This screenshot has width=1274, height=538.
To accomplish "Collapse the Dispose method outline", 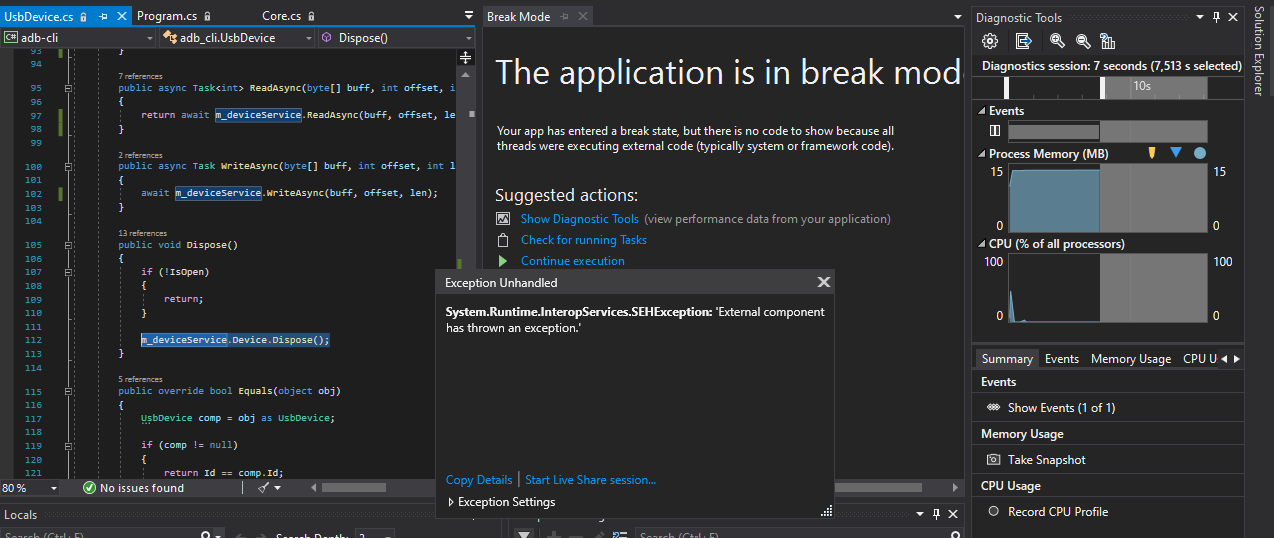I will 68,245.
